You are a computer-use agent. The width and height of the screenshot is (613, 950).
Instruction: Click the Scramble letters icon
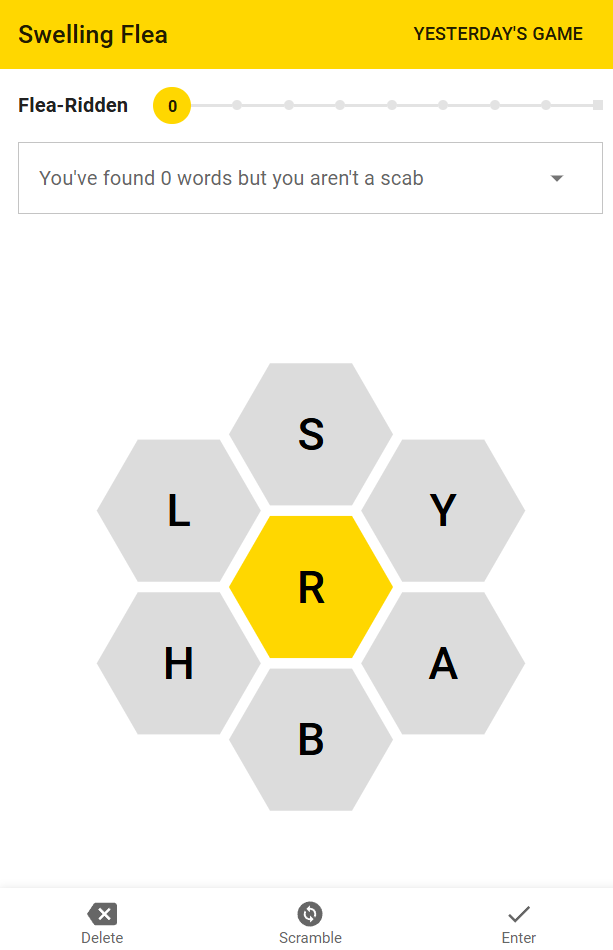point(310,914)
